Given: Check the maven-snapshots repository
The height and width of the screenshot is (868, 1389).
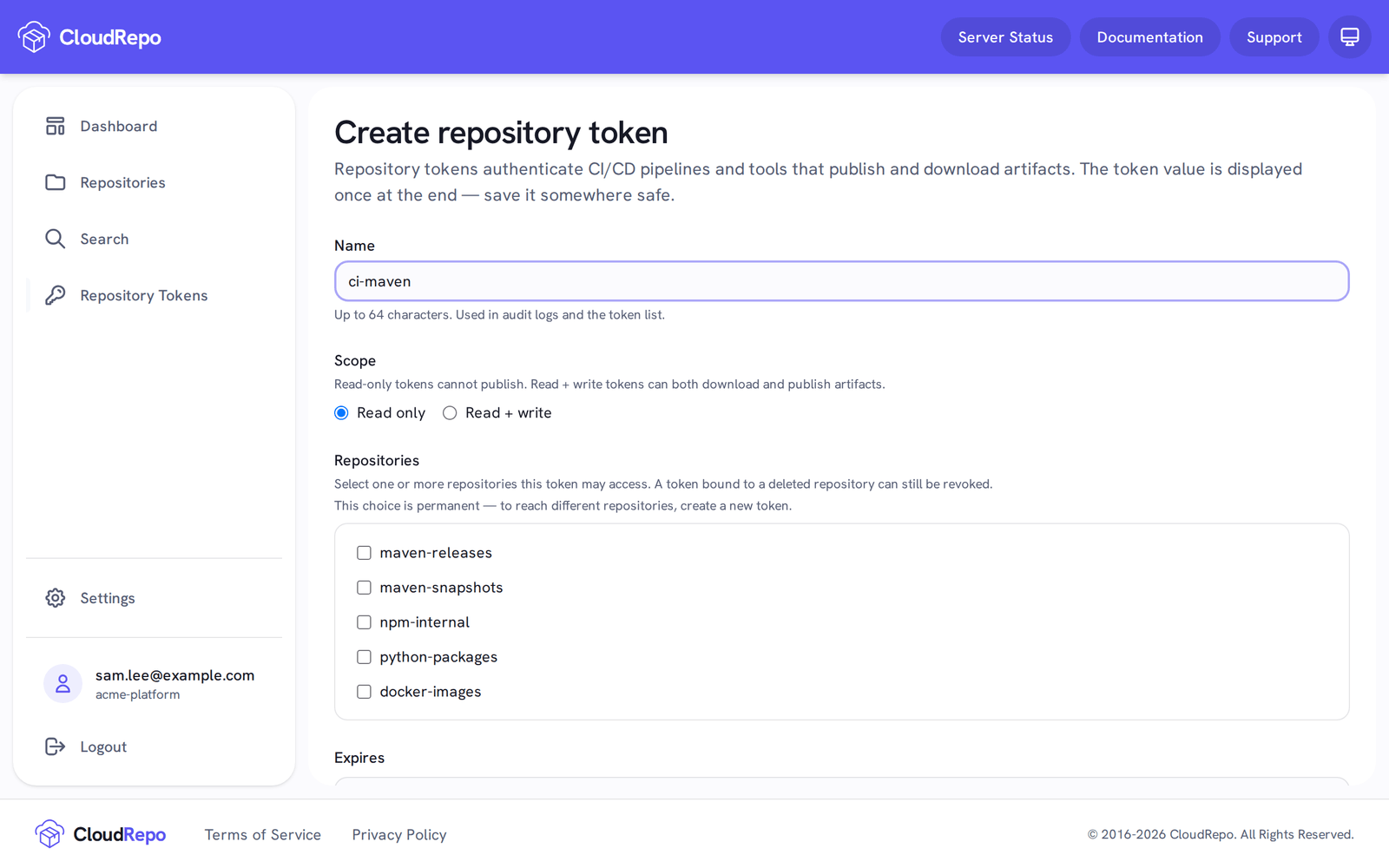Looking at the screenshot, I should 364,588.
